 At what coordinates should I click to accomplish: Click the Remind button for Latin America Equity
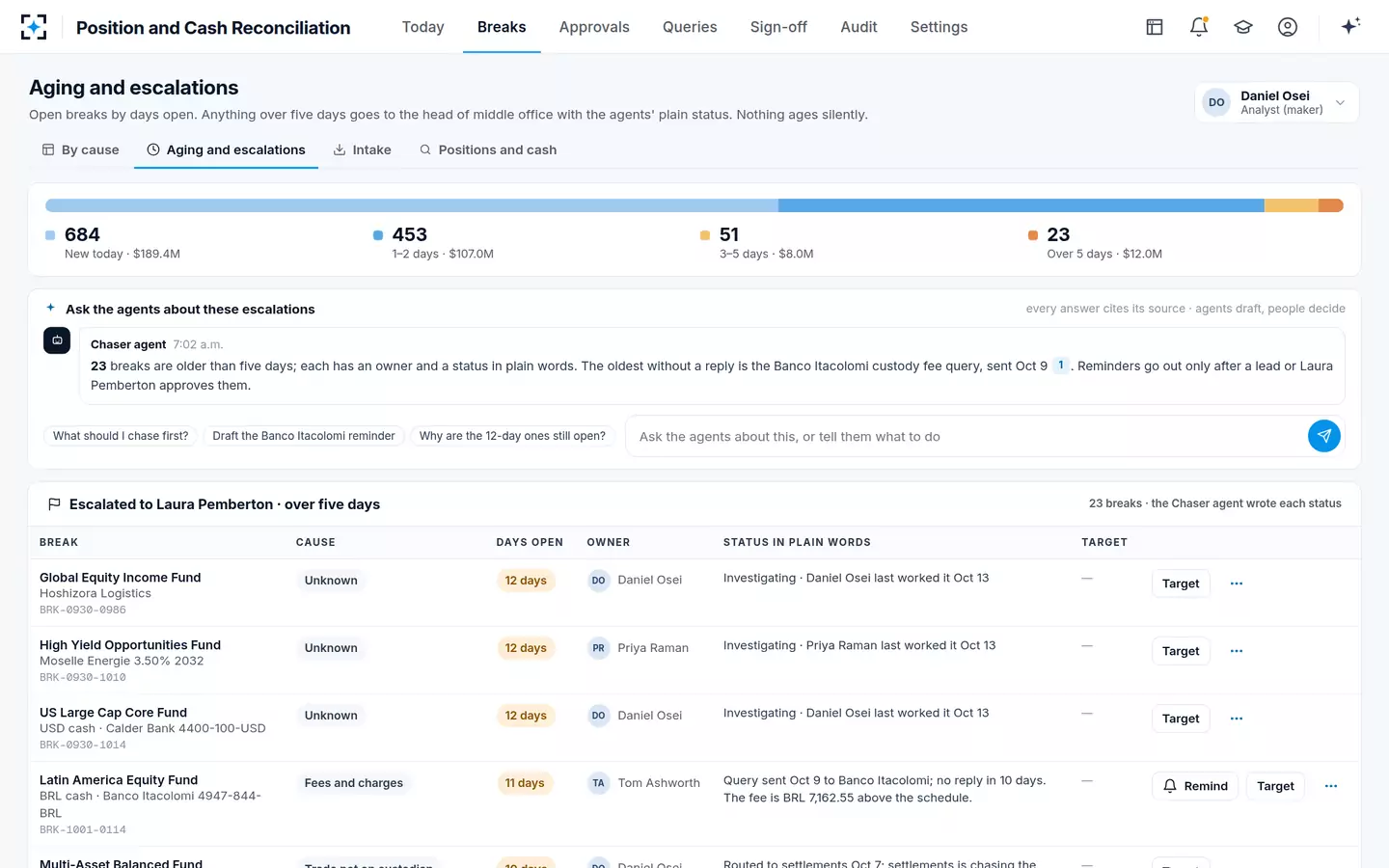1195,786
